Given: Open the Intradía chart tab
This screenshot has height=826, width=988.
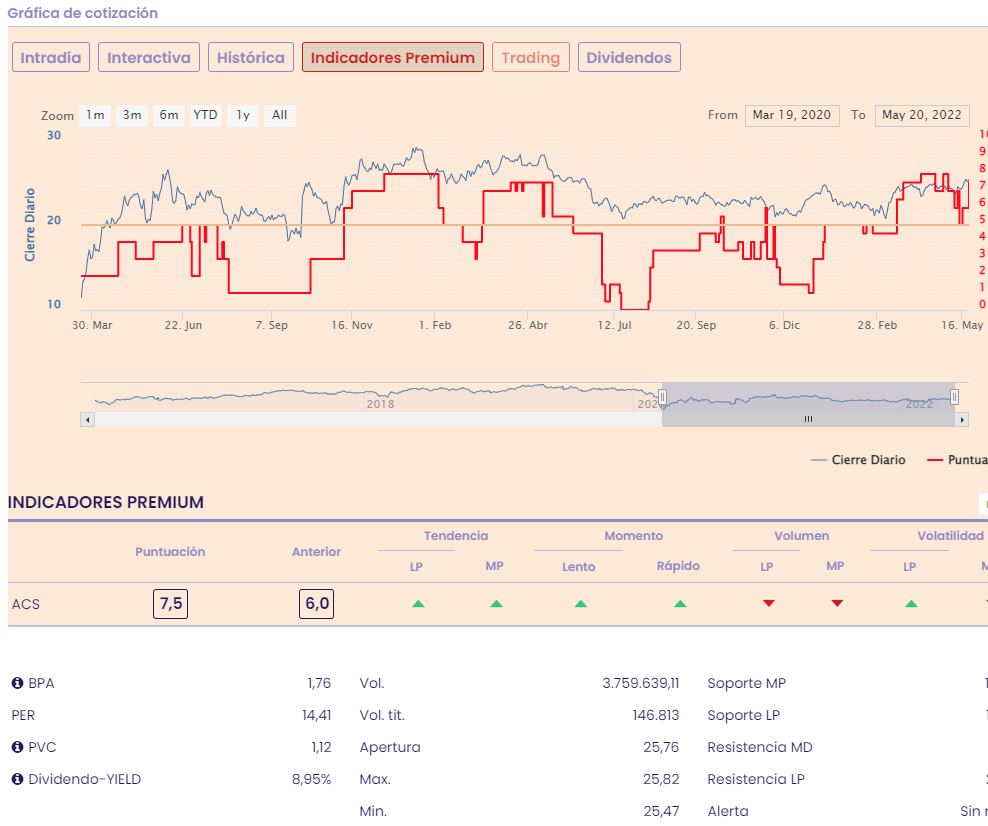Looking at the screenshot, I should [x=51, y=57].
